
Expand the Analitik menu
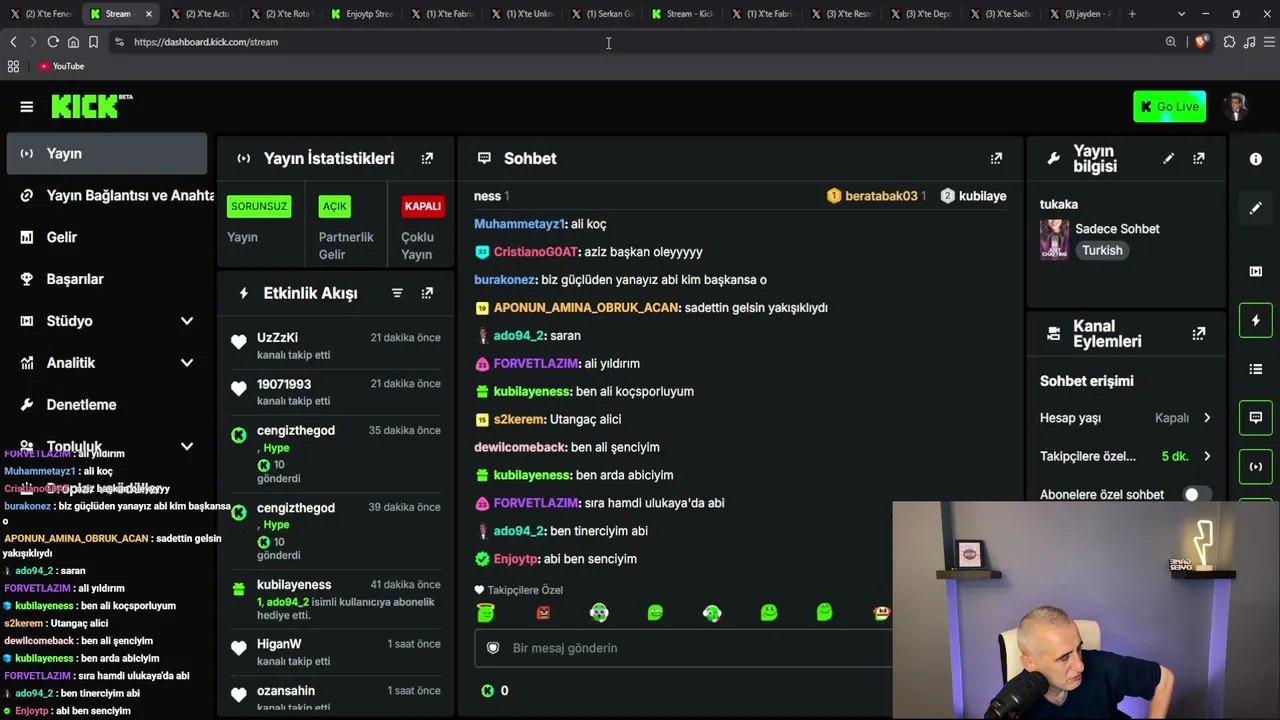[x=187, y=363]
